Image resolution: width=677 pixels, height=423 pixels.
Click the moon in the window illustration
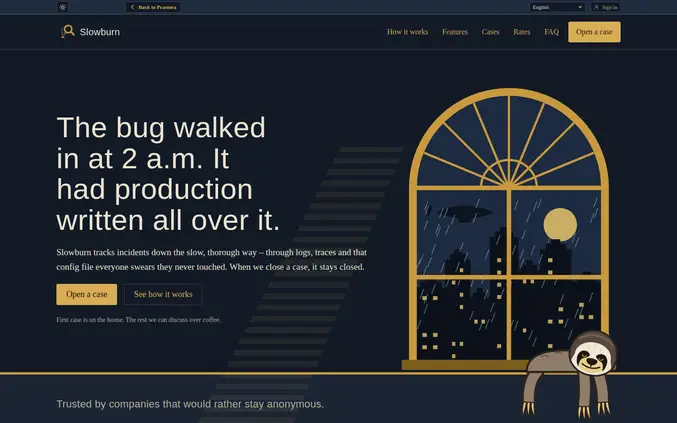(560, 224)
